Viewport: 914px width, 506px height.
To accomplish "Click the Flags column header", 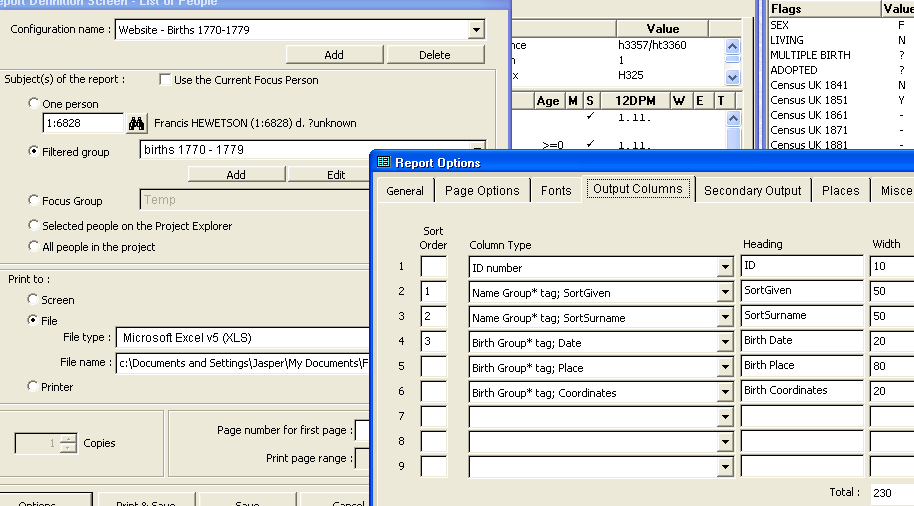I will pyautogui.click(x=824, y=9).
